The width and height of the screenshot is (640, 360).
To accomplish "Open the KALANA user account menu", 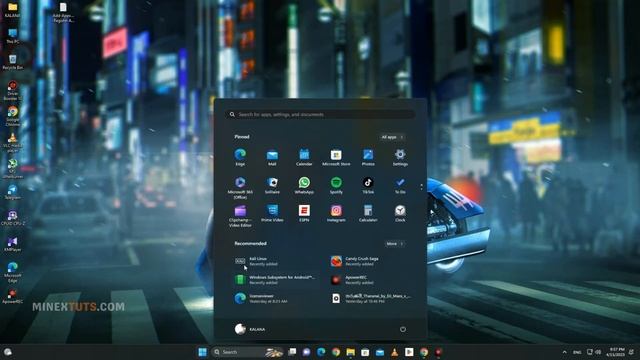I will (x=250, y=329).
